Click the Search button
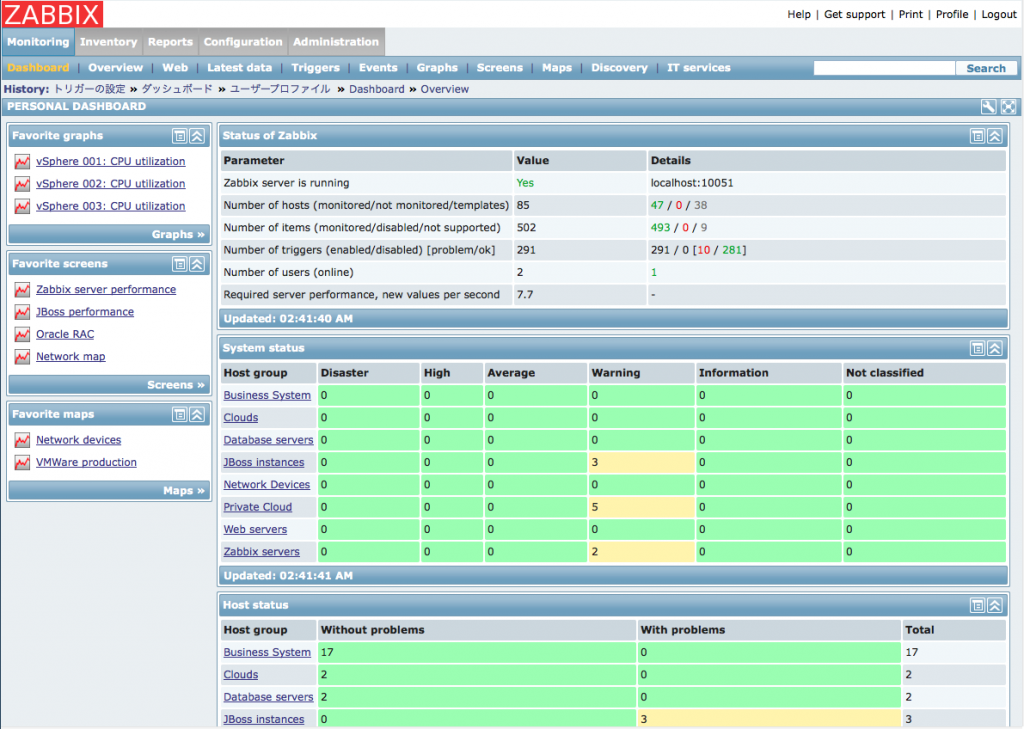1024x729 pixels. [x=987, y=67]
